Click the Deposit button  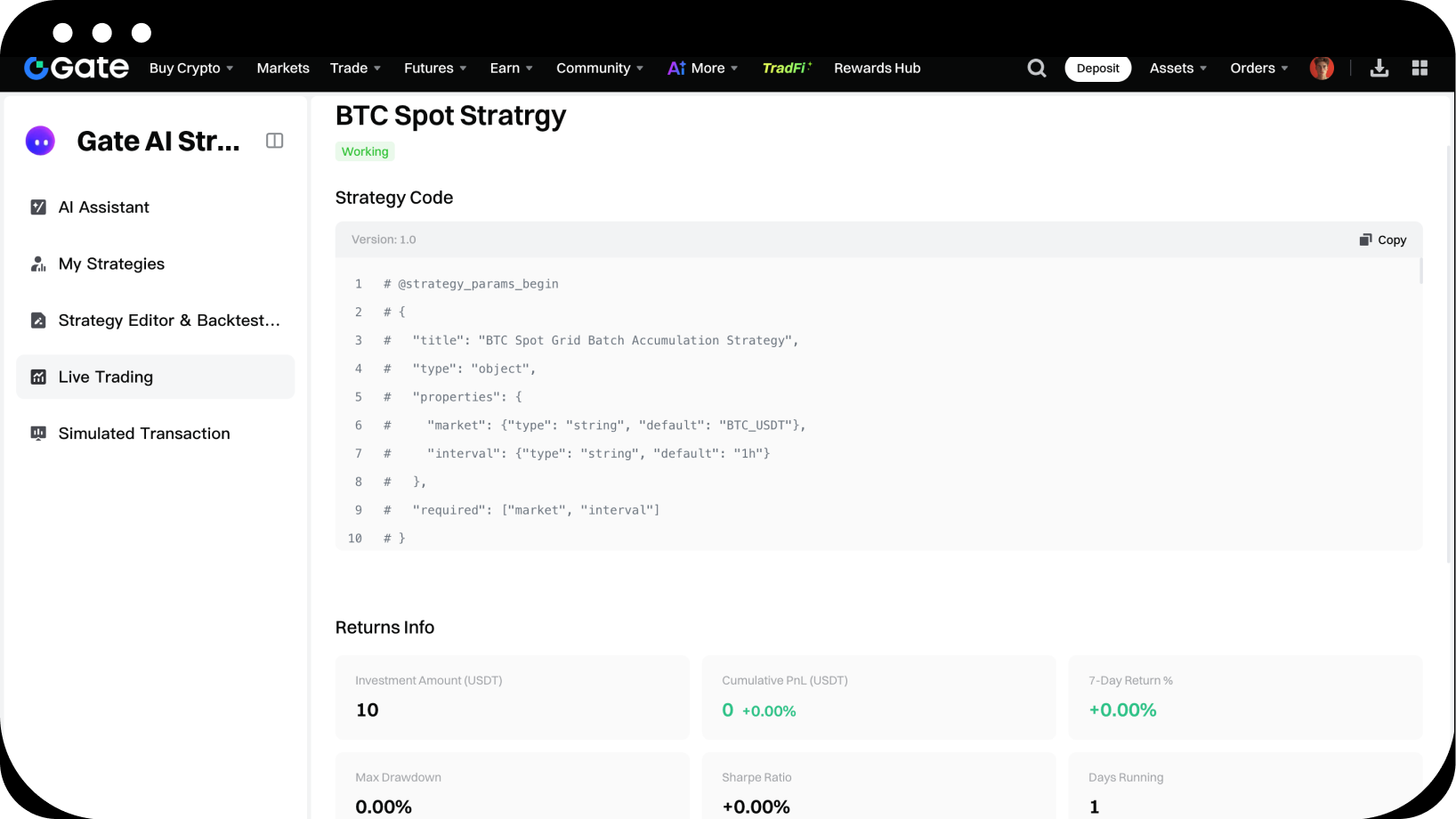pos(1098,69)
